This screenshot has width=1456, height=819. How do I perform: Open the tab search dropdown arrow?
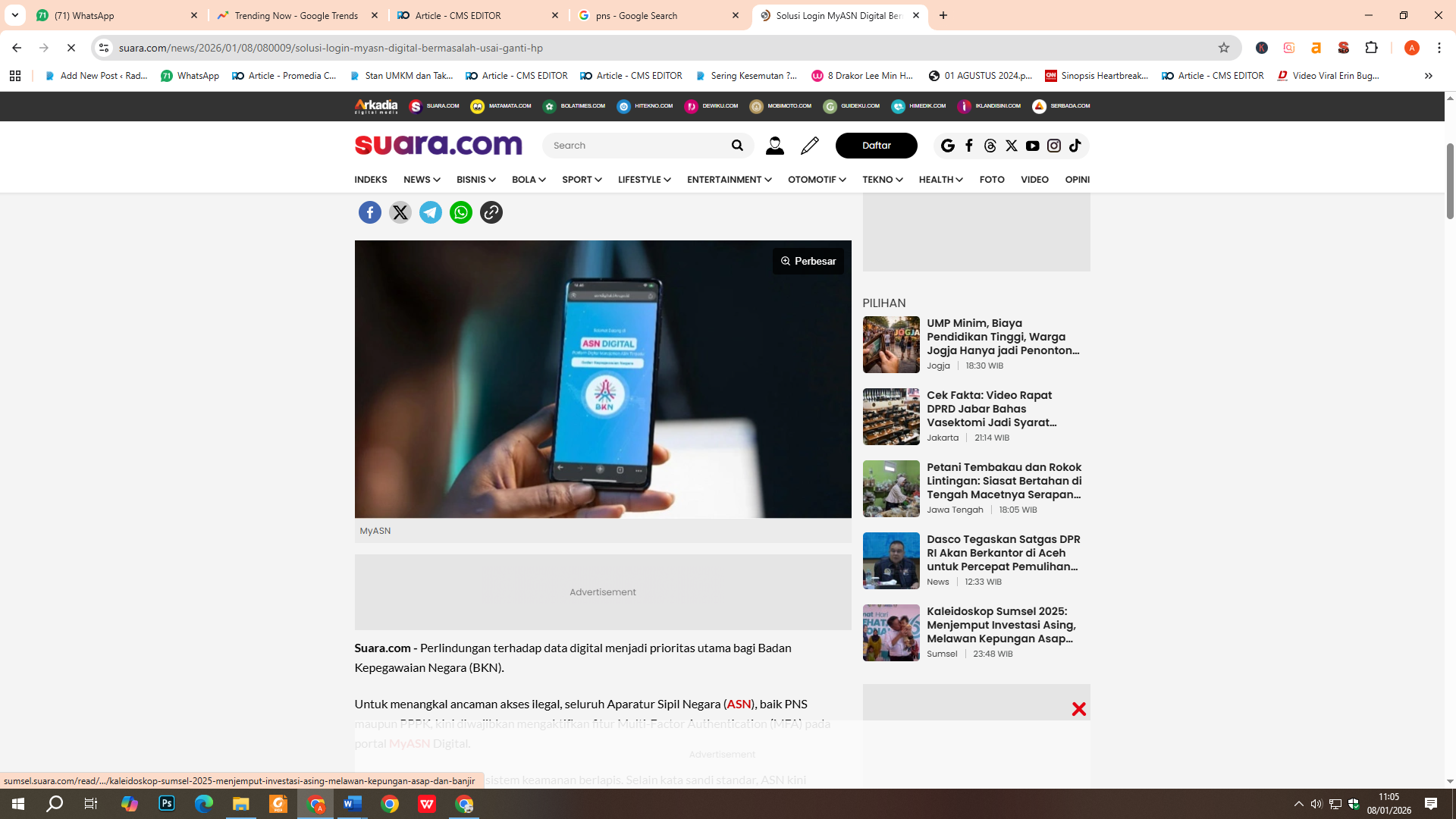tap(14, 15)
